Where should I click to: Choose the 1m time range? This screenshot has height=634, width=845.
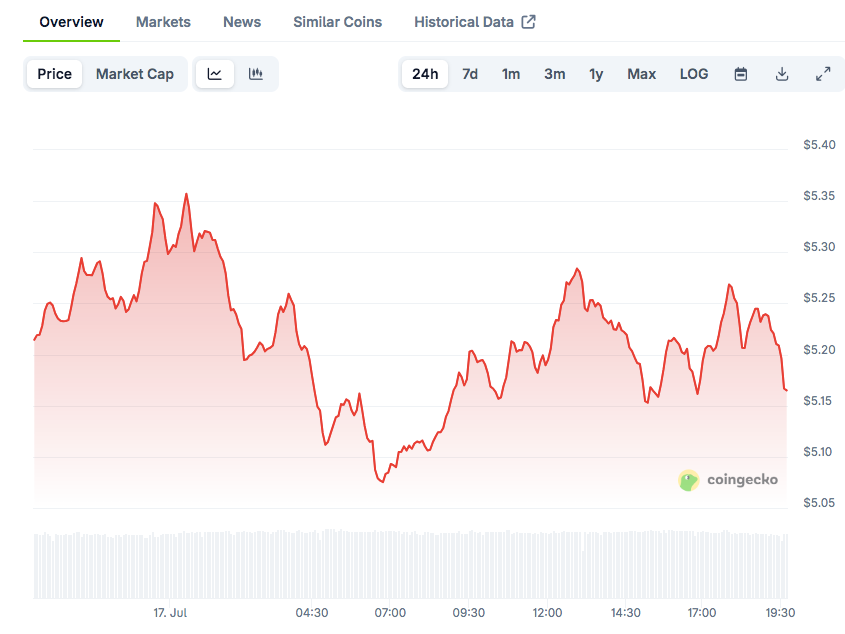click(x=511, y=74)
